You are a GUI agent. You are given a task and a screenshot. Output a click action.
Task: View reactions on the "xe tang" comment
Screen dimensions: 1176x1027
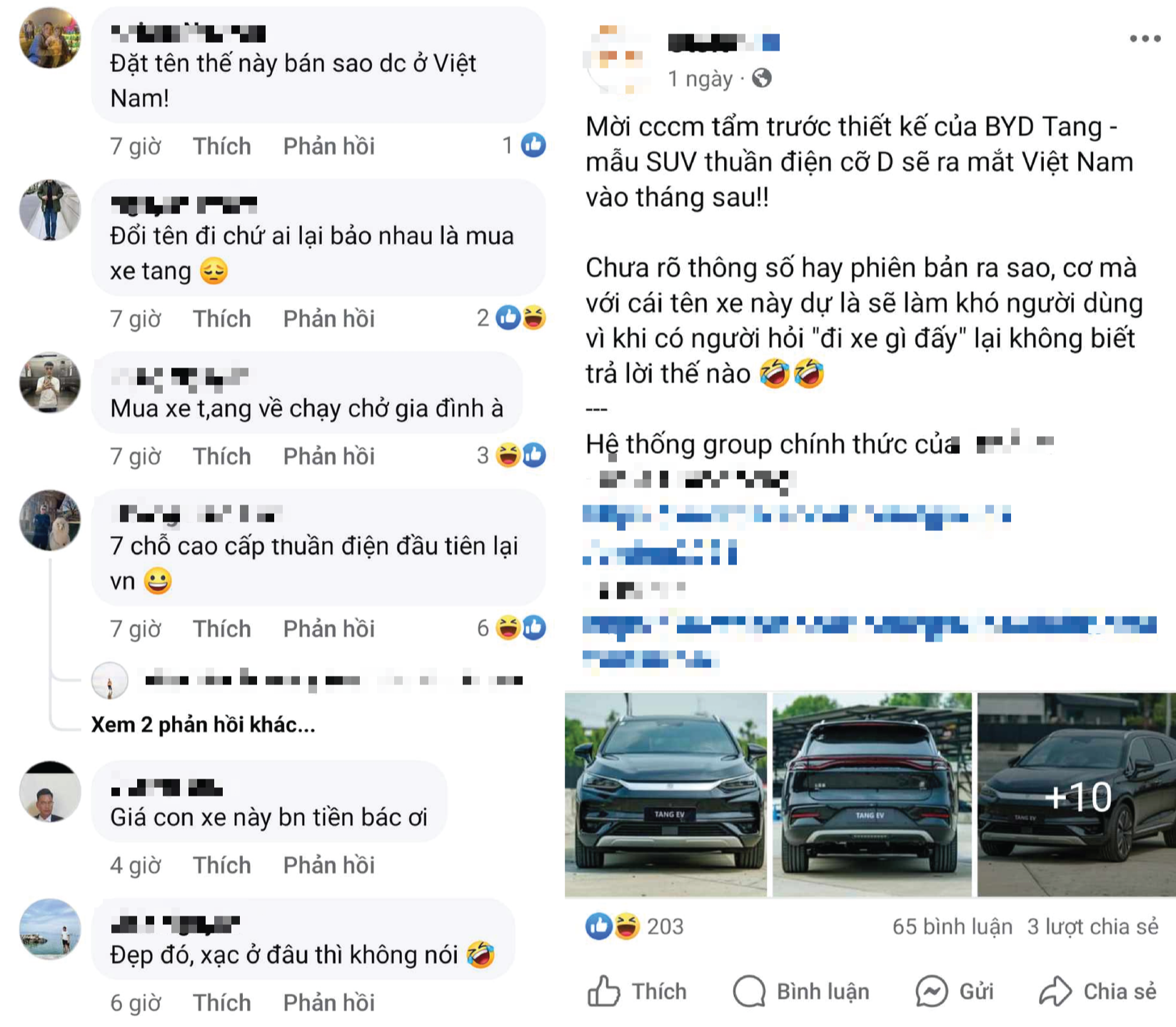[511, 318]
